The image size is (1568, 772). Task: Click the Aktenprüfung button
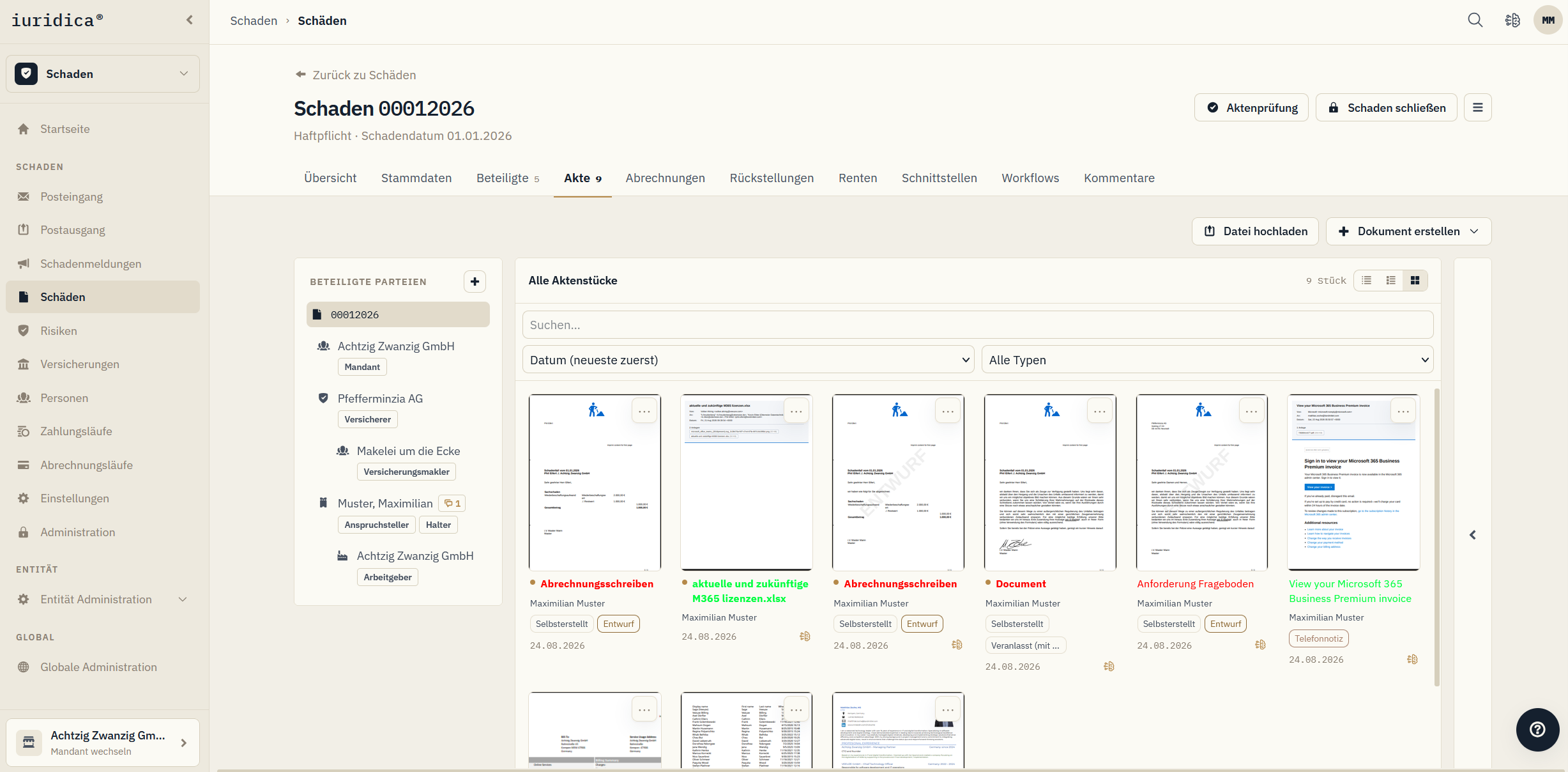1251,107
